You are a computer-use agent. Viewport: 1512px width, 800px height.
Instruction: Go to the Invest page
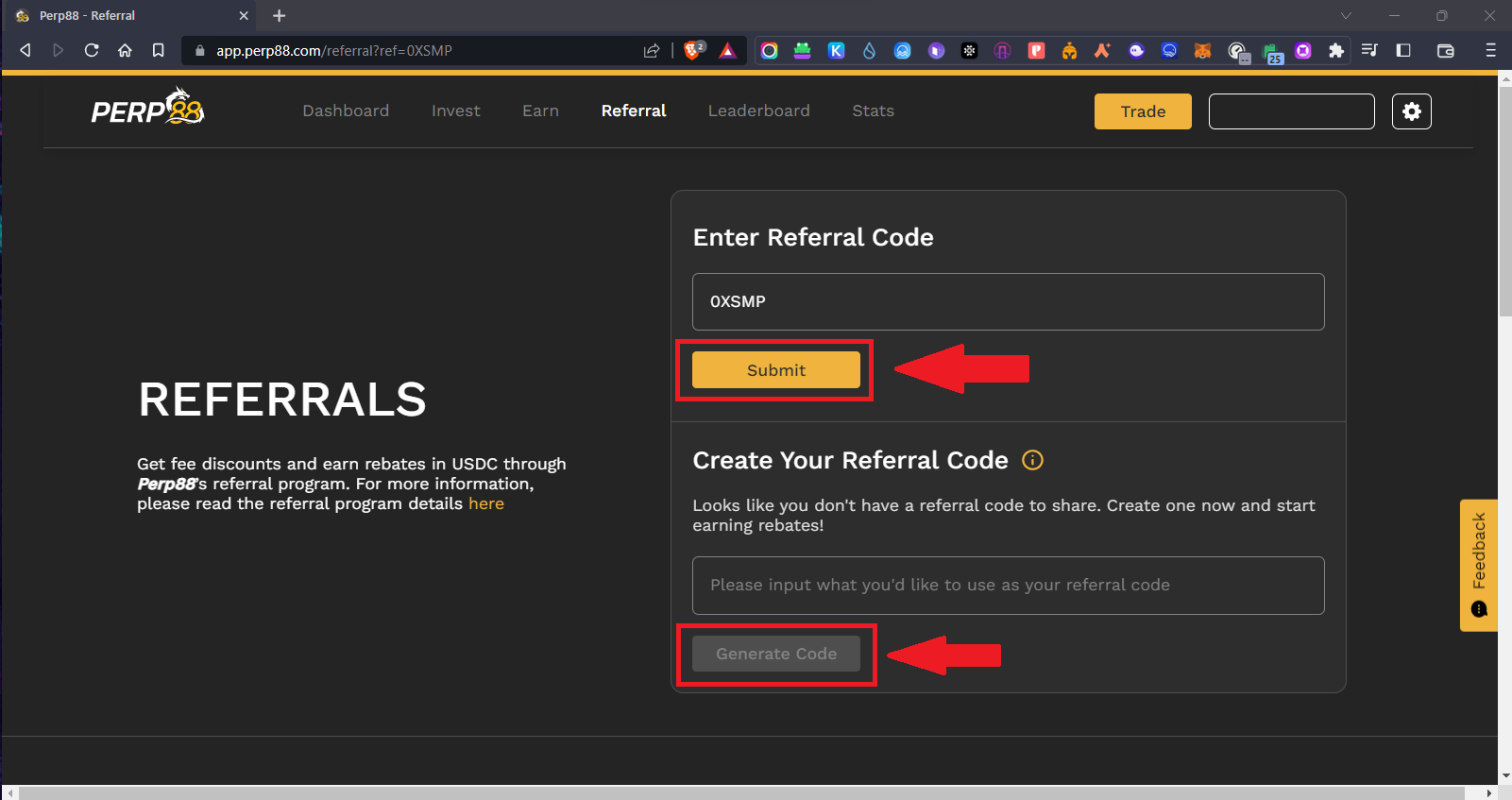[x=455, y=111]
